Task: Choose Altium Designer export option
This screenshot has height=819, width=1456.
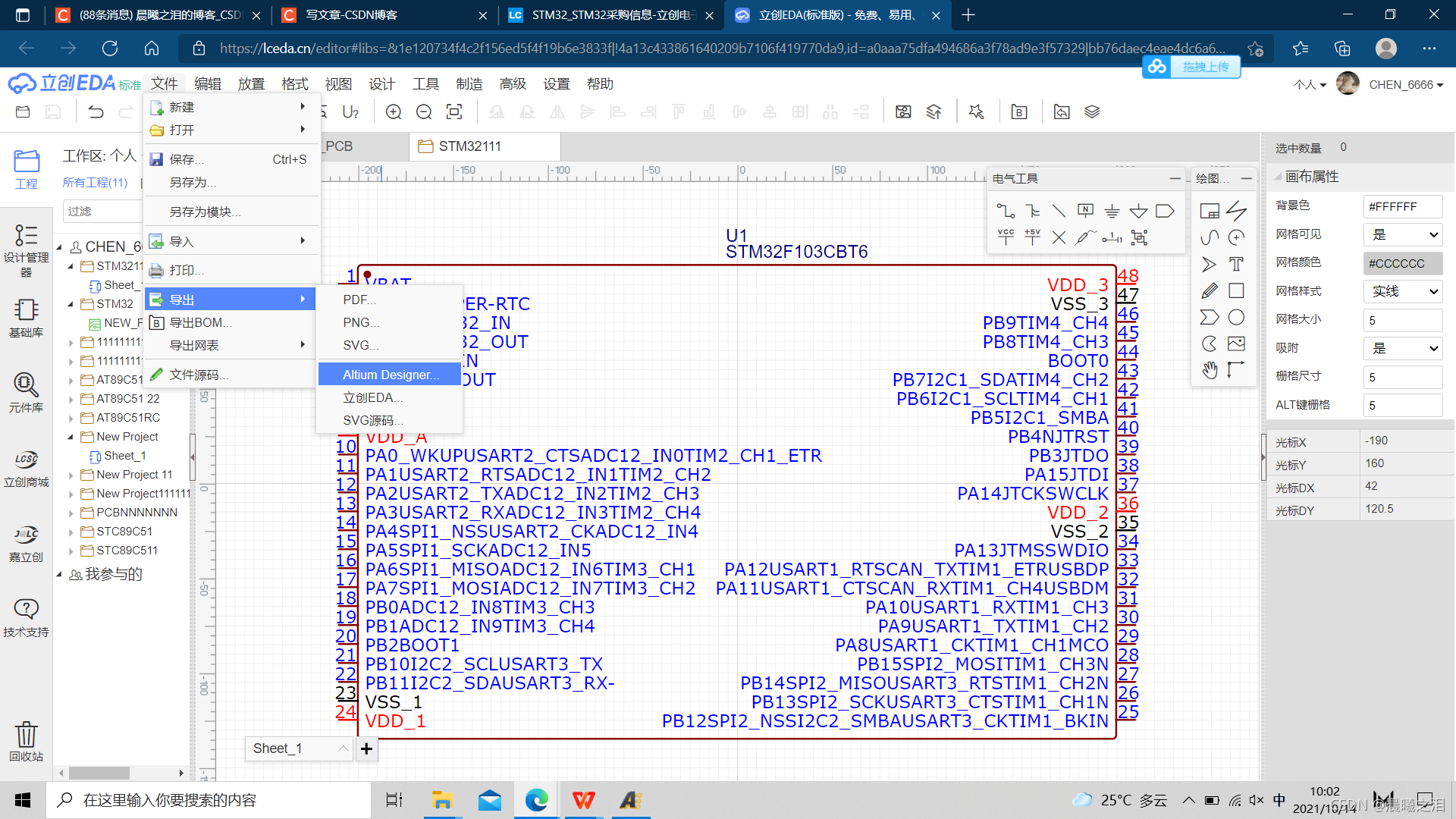Action: click(390, 375)
